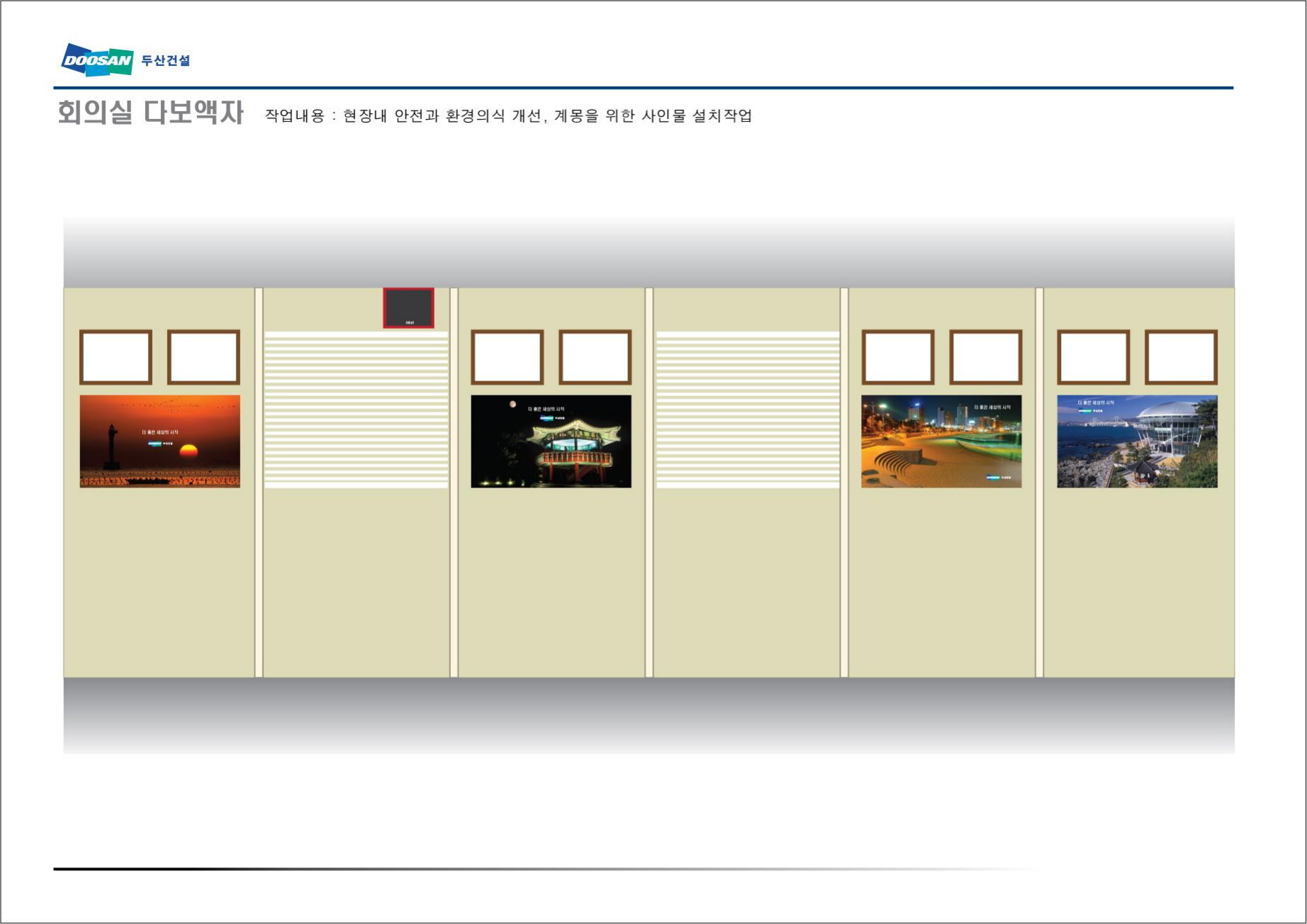Click the 두산건설 text beside the logo

[166, 61]
